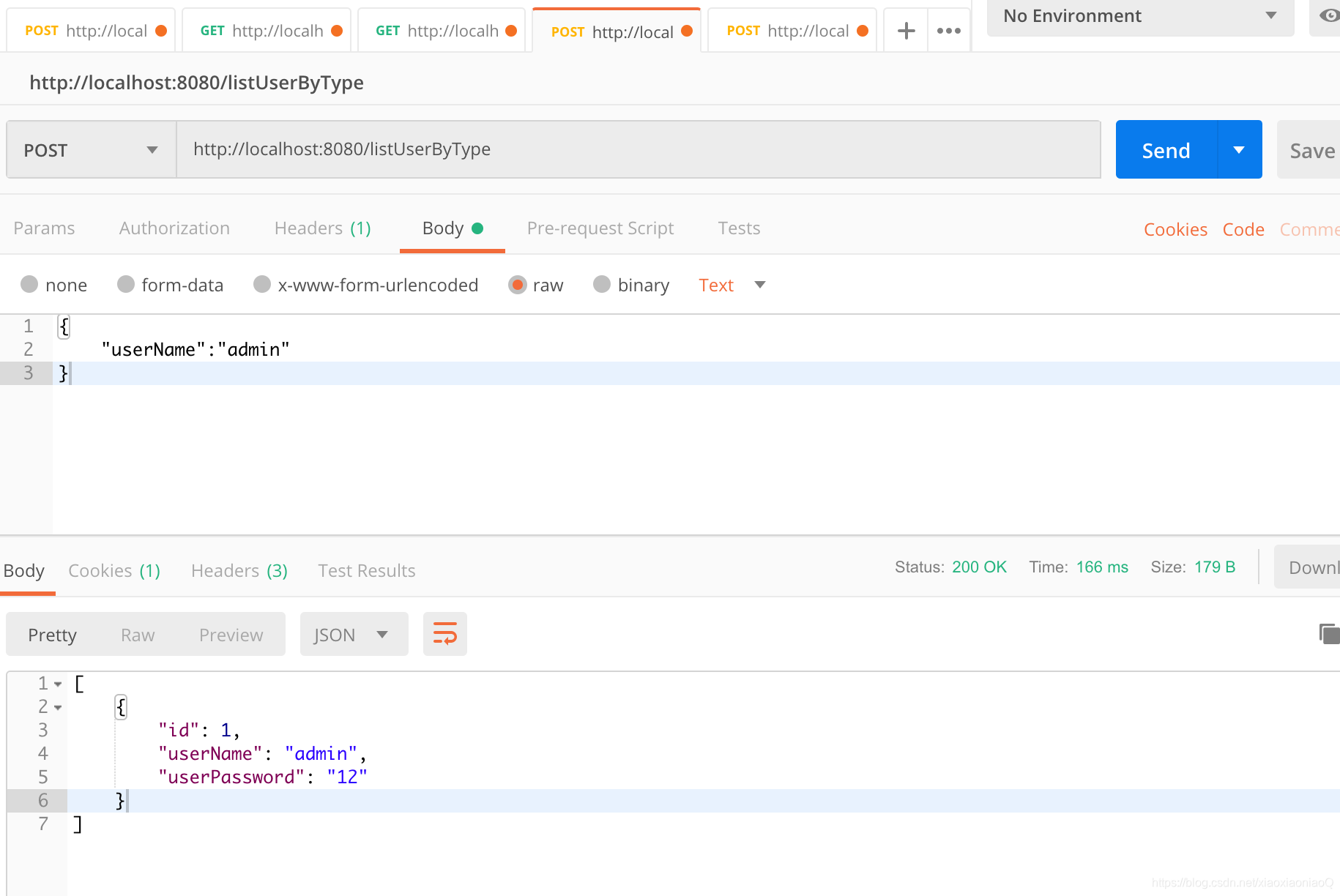Open the Tests request tab
Image resolution: width=1340 pixels, height=896 pixels.
tap(739, 228)
